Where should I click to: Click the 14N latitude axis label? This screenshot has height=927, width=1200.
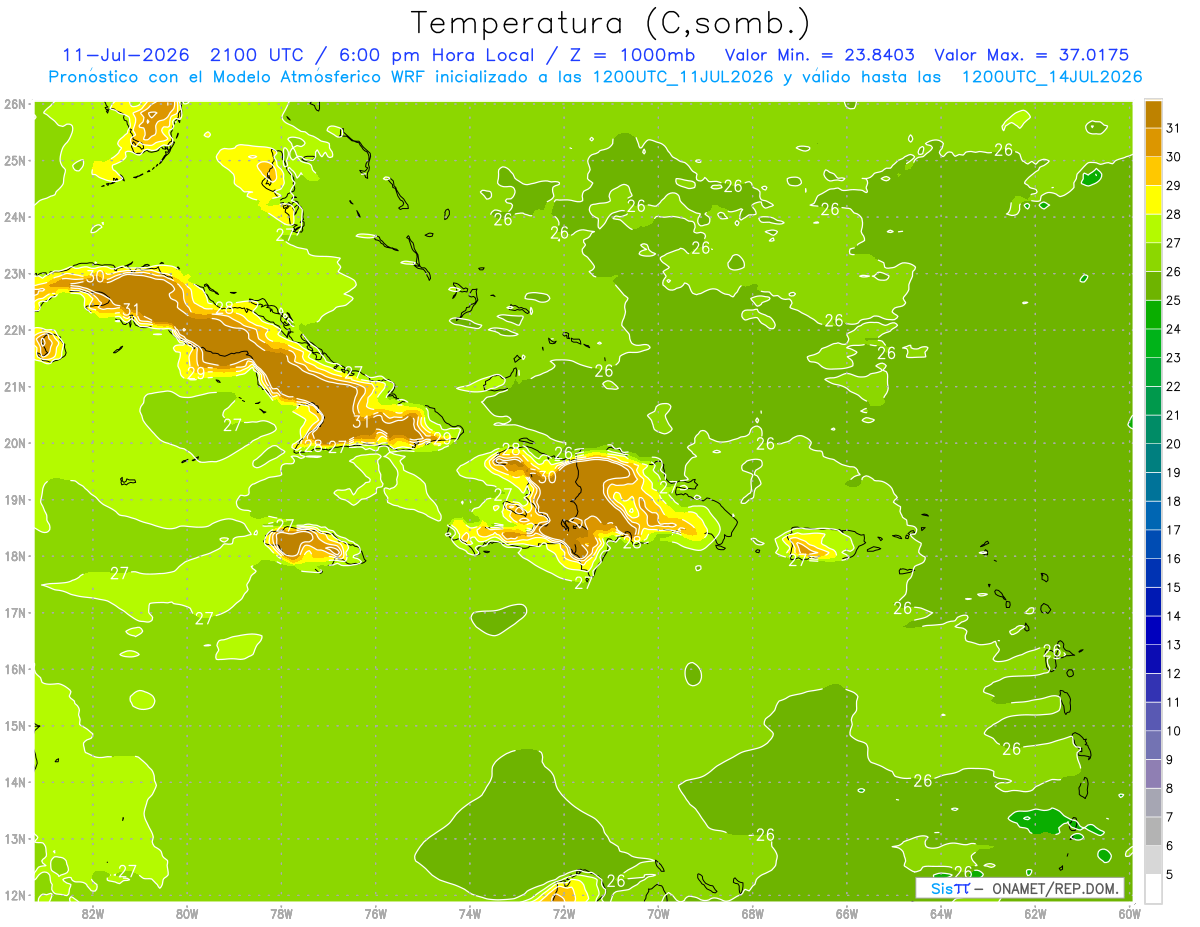point(14,782)
